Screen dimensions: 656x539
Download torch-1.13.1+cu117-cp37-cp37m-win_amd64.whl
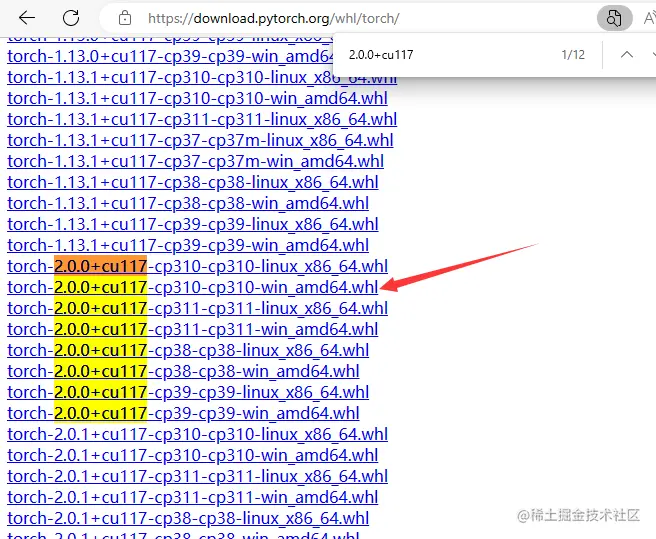coord(195,161)
